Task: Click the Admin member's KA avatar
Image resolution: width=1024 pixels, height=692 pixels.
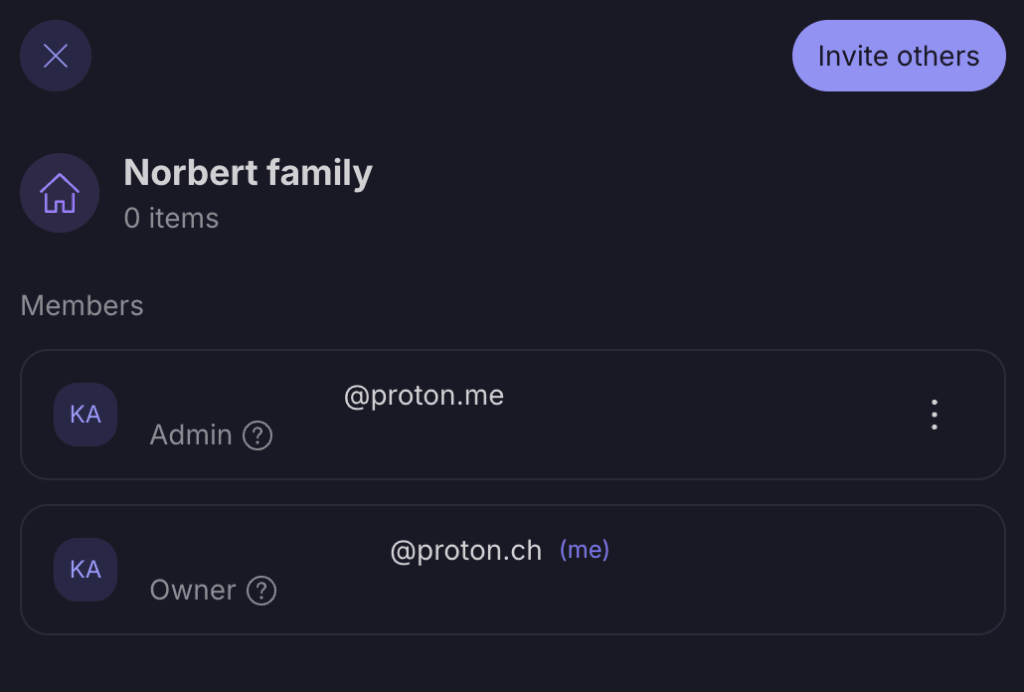Action: pyautogui.click(x=85, y=414)
